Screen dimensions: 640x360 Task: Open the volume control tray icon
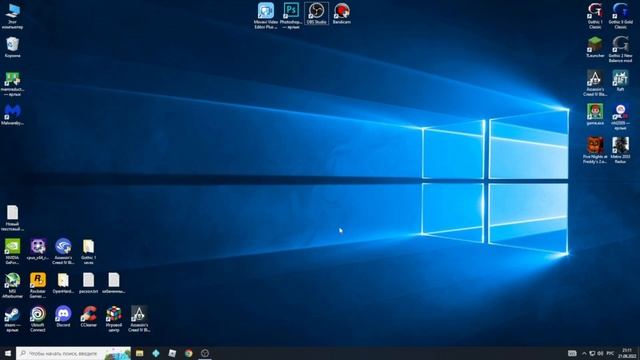[x=600, y=353]
